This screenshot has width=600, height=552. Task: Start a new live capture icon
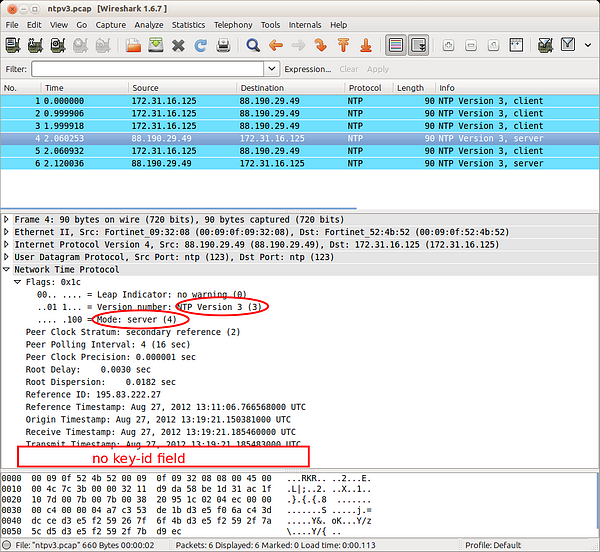coord(58,45)
